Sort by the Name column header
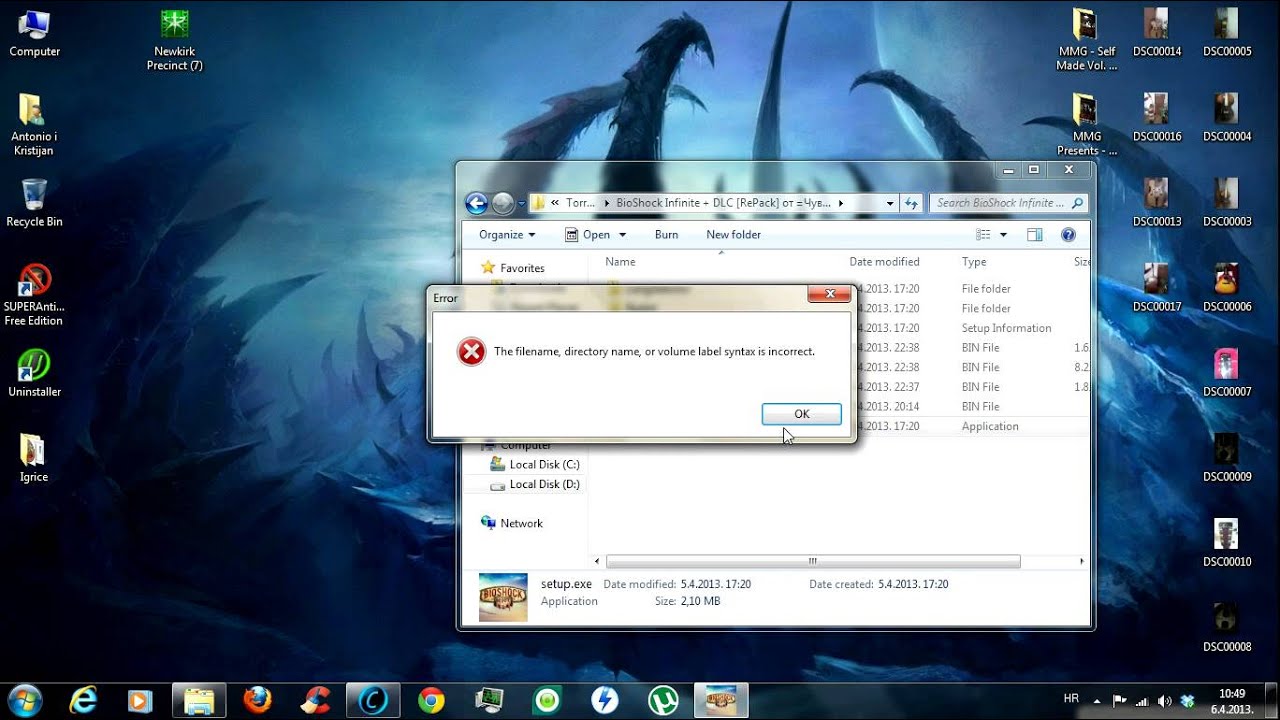1280x720 pixels. 620,262
